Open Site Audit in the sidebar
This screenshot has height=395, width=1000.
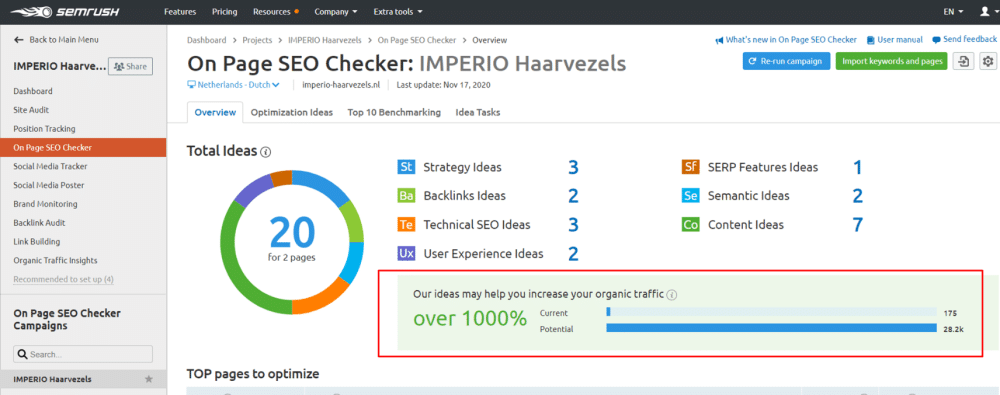(31, 110)
